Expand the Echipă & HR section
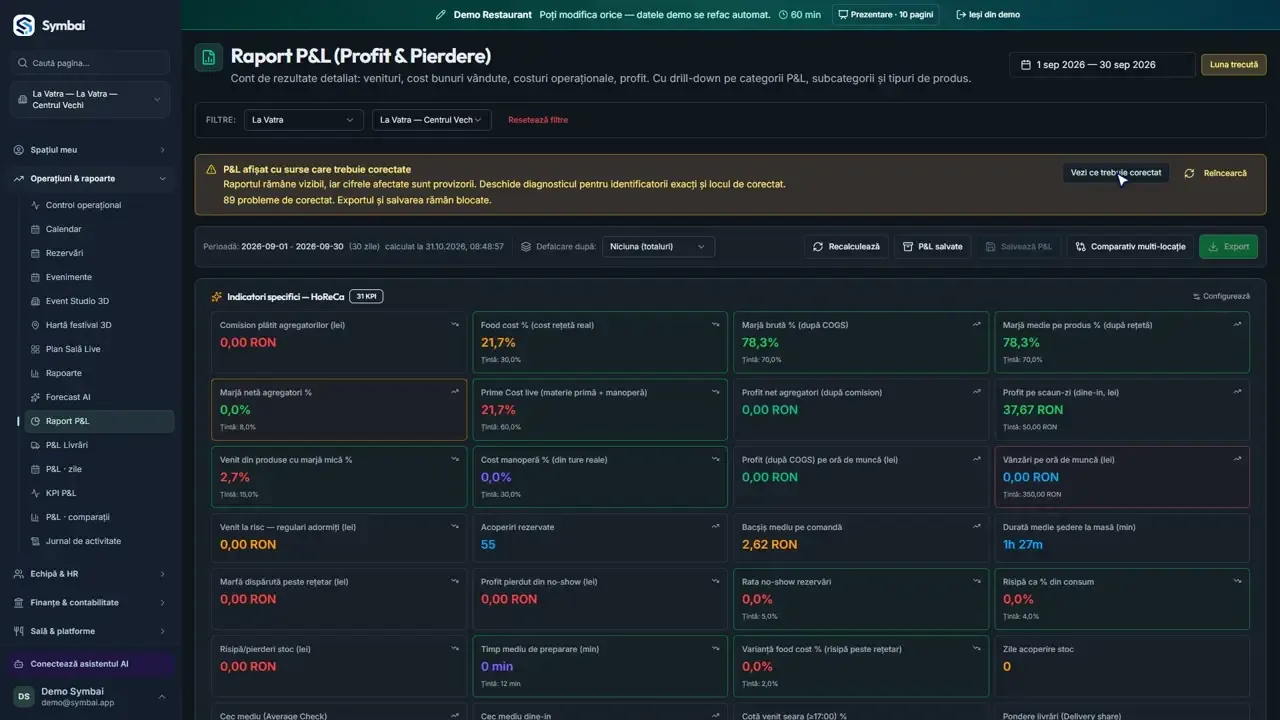The image size is (1280, 720). [91, 574]
